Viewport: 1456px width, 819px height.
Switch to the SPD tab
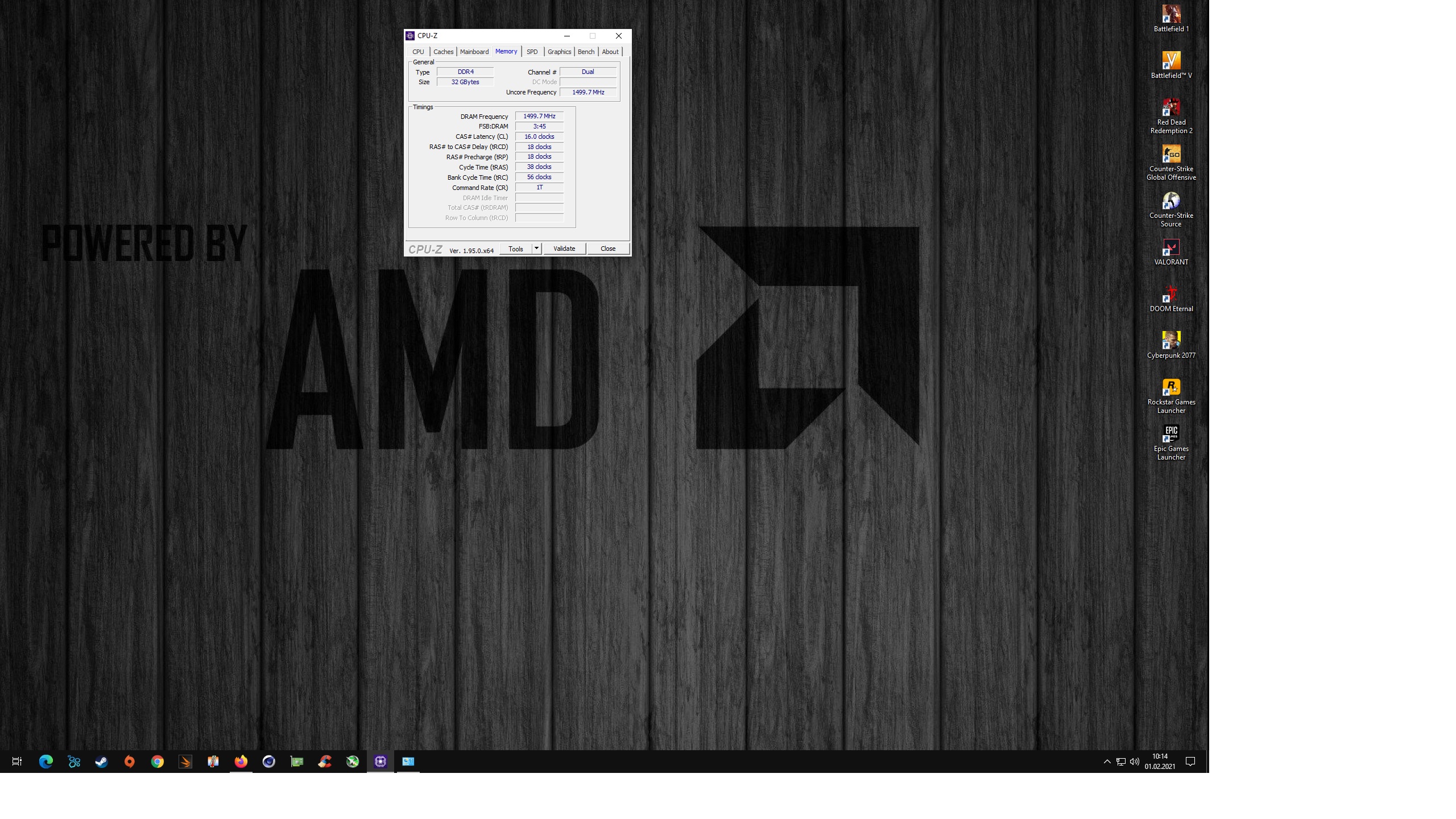tap(532, 52)
